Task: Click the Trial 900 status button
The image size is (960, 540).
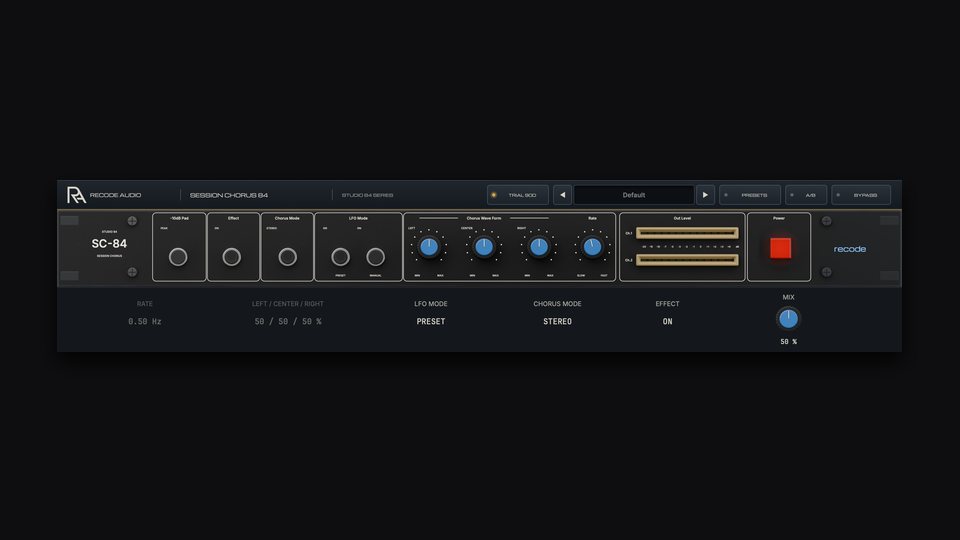Action: [518, 195]
